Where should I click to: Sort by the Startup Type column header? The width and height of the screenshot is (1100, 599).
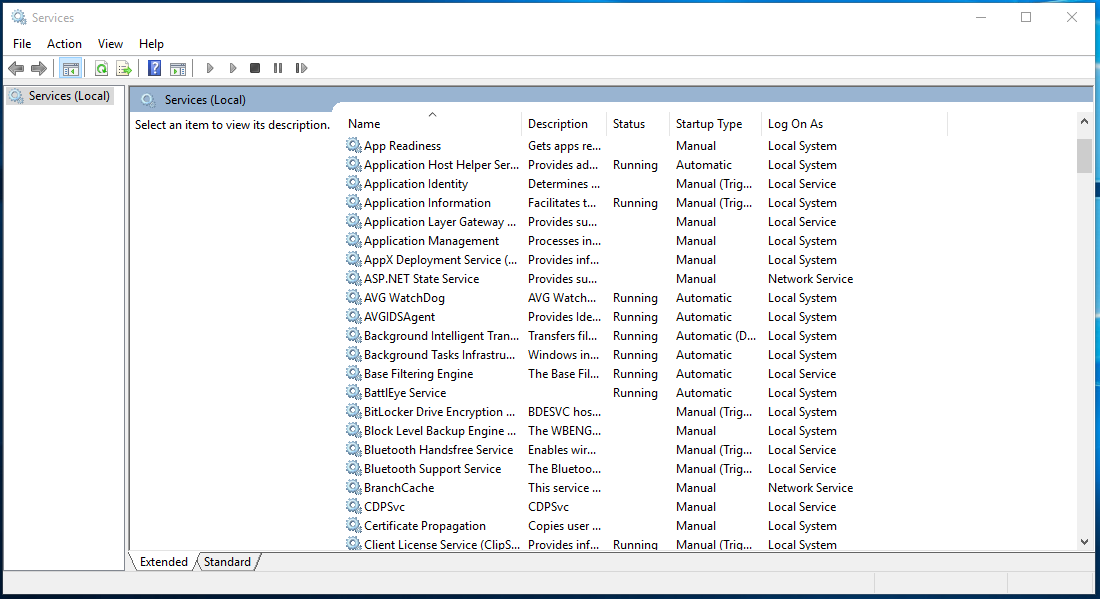click(x=716, y=123)
